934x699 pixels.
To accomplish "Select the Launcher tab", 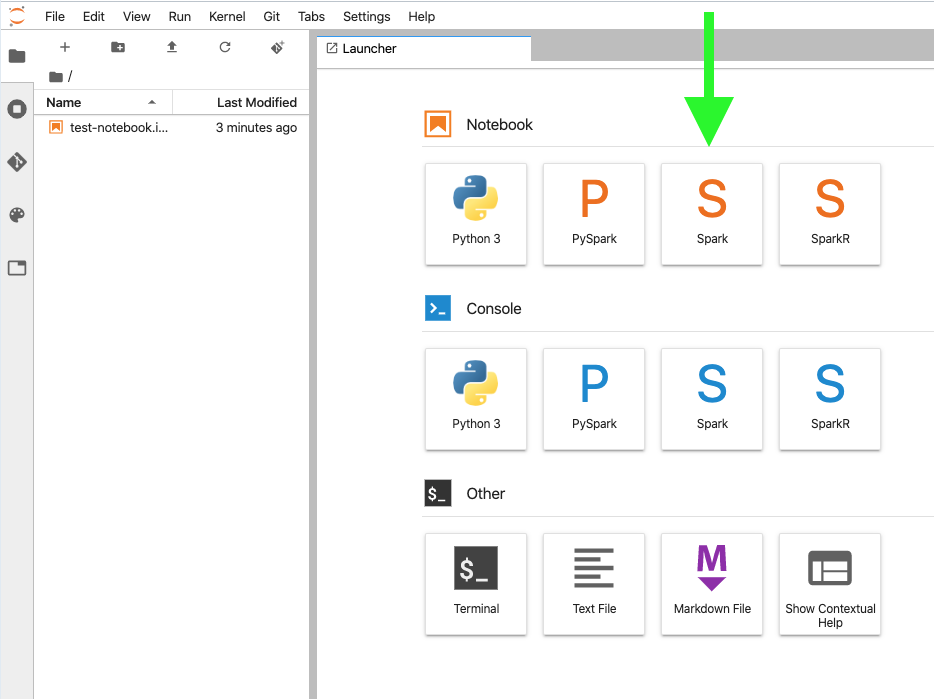I will click(424, 49).
